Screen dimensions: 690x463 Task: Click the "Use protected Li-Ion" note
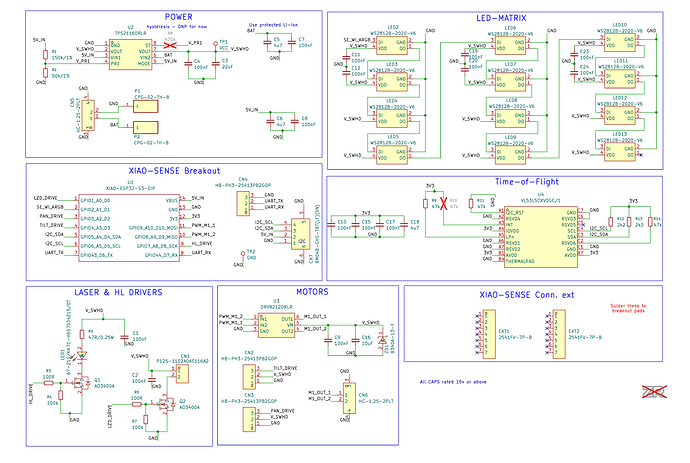pyautogui.click(x=273, y=25)
